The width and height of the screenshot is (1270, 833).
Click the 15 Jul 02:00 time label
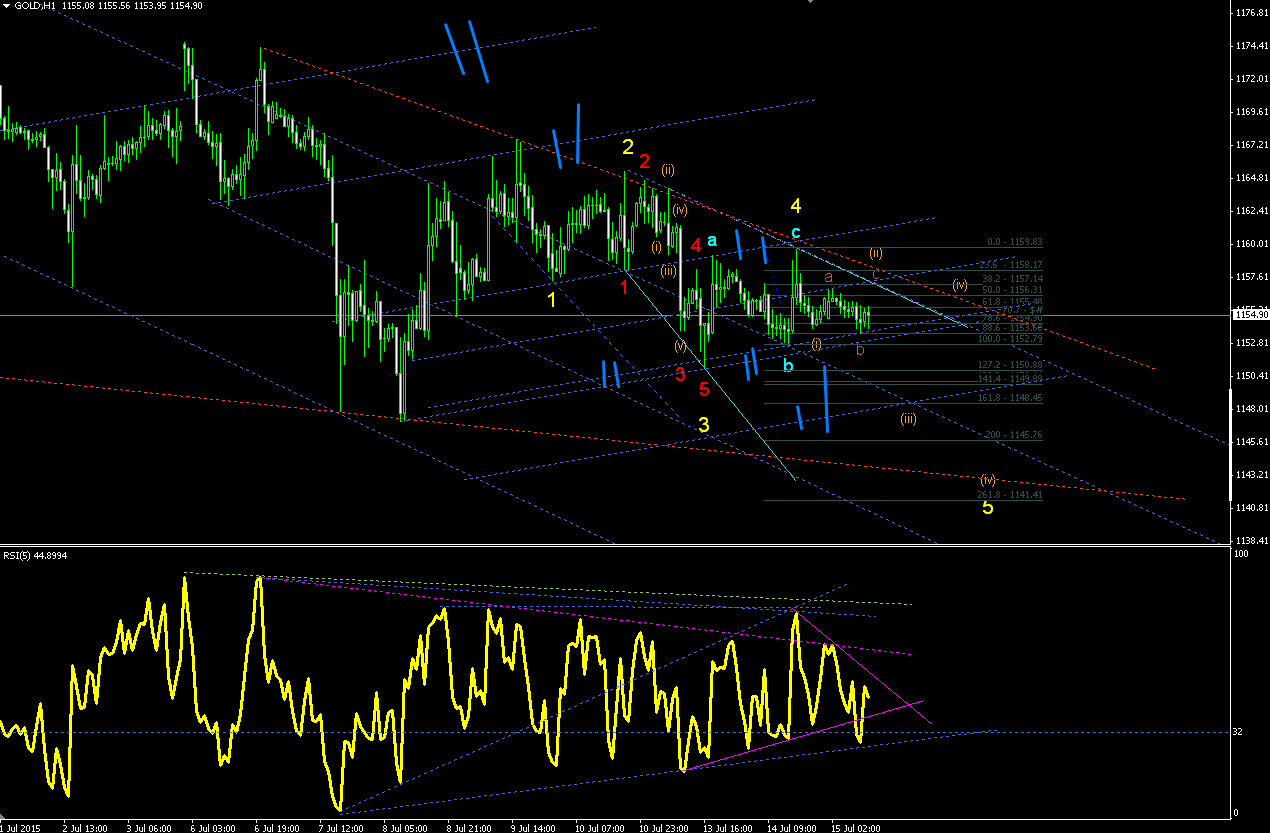(854, 827)
